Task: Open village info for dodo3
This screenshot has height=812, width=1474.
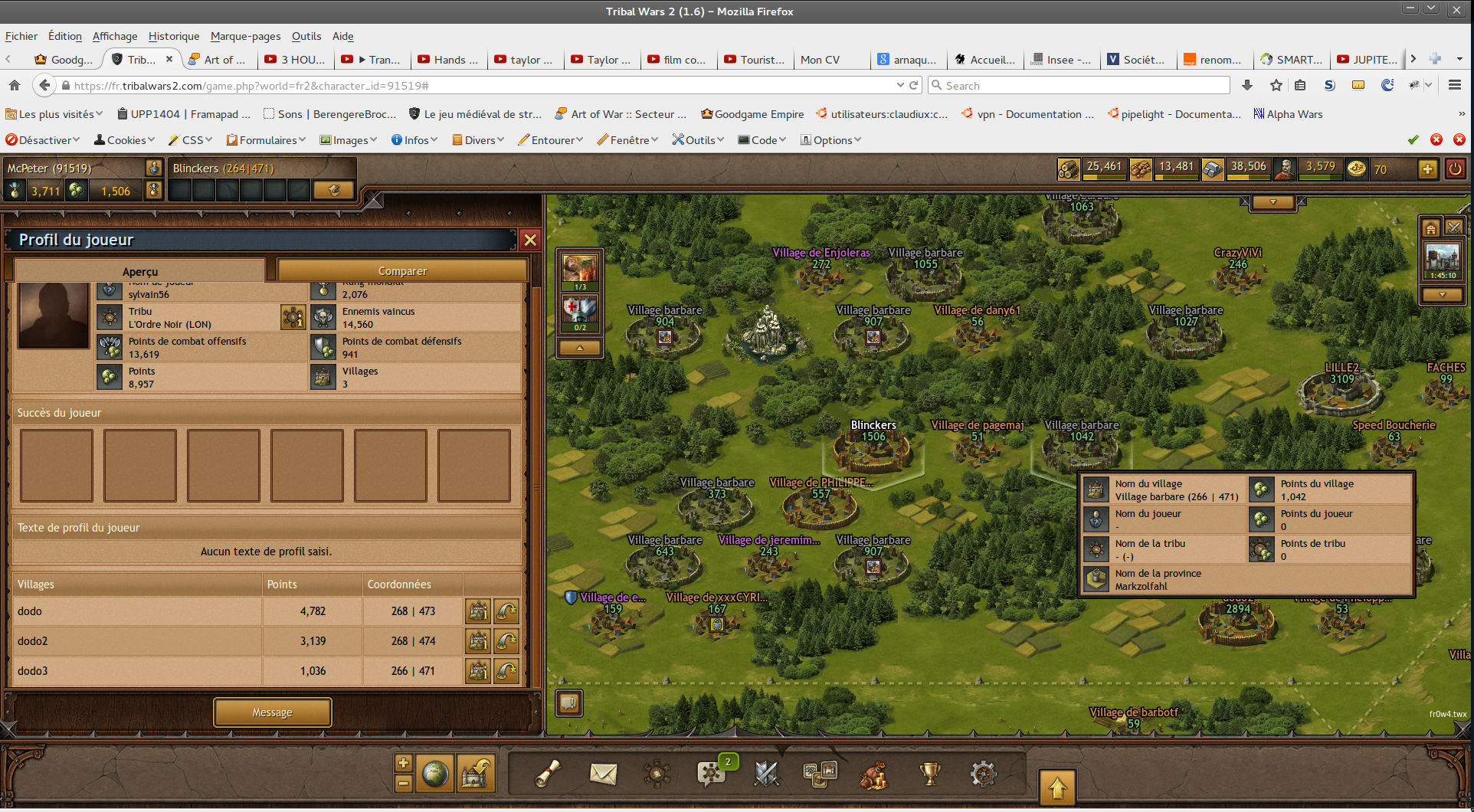Action: (477, 671)
